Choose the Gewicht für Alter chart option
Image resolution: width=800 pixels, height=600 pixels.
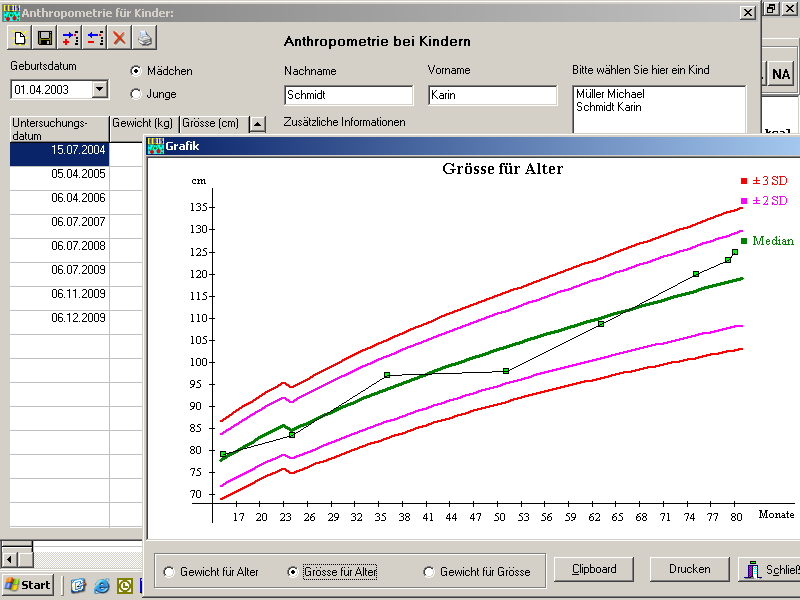point(167,572)
